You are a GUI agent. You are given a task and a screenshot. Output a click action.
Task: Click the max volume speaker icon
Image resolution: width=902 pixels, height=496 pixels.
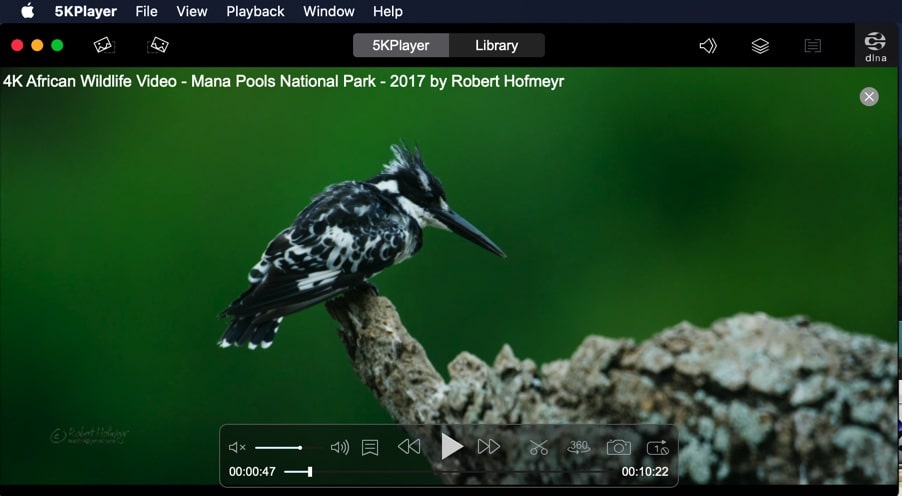340,447
